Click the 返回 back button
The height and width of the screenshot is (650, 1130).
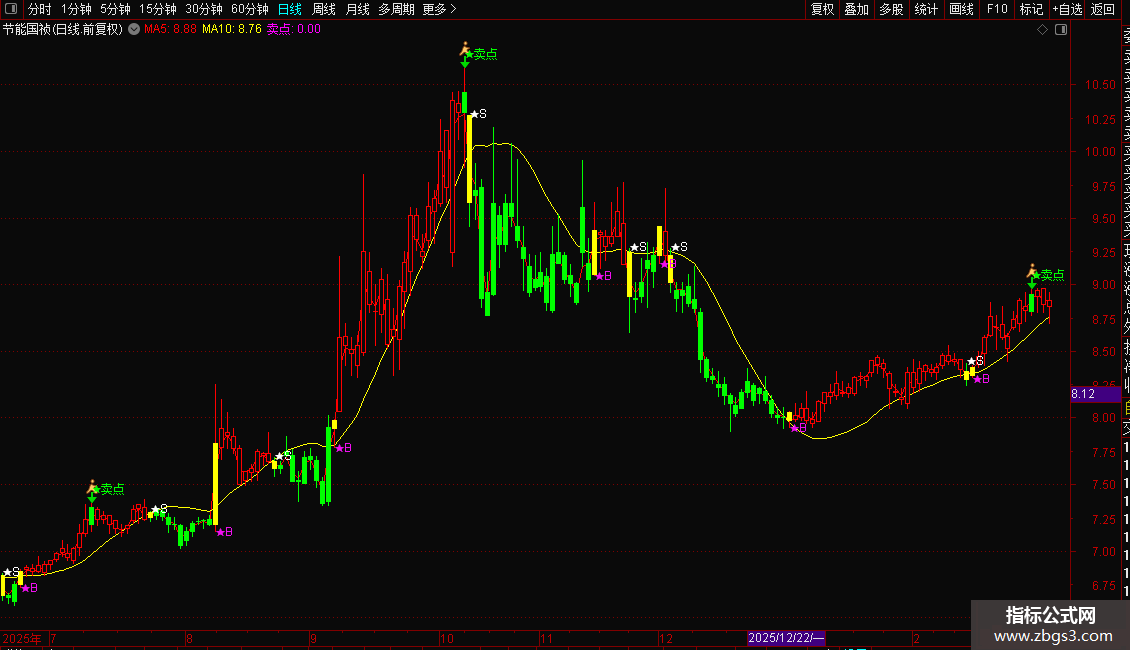(1103, 9)
